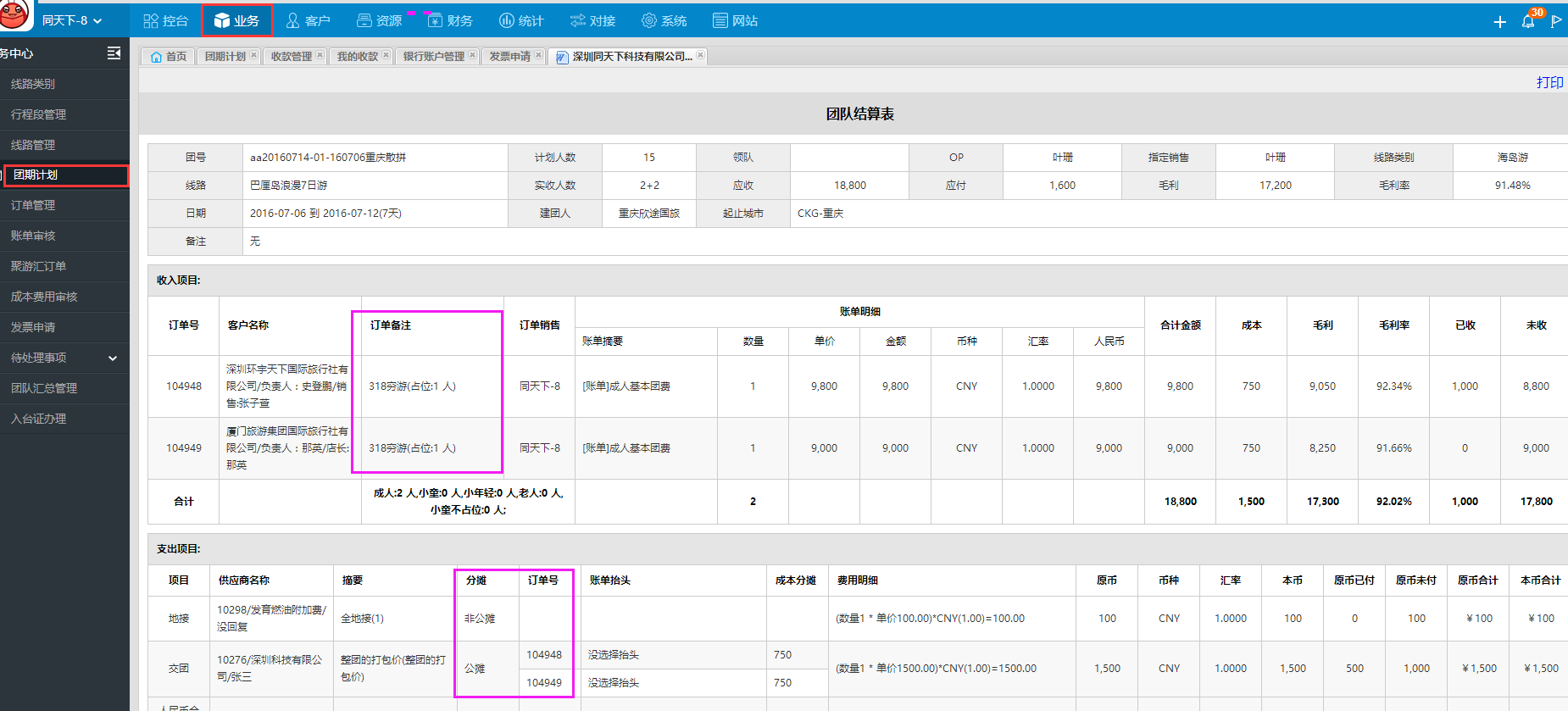The width and height of the screenshot is (1568, 711).
Task: Open 订单管理 in the sidebar
Action: [64, 205]
